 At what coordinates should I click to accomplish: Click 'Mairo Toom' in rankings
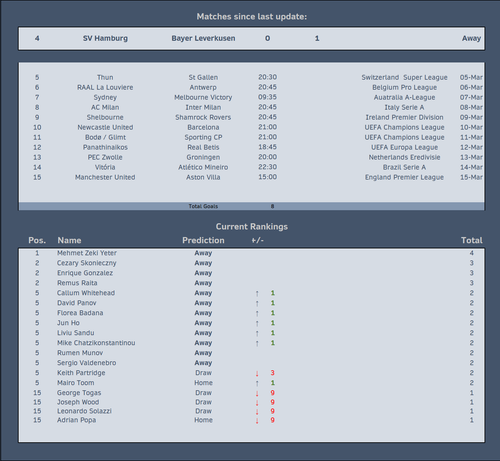click(76, 383)
